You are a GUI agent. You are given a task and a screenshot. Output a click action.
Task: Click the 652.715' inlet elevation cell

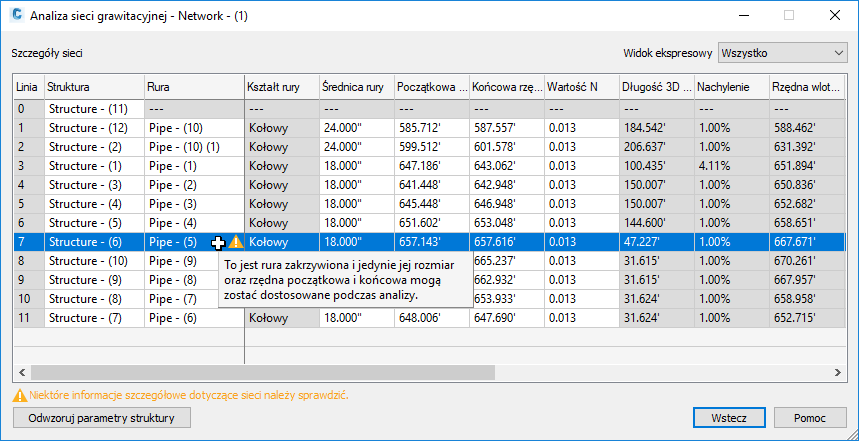coord(807,318)
